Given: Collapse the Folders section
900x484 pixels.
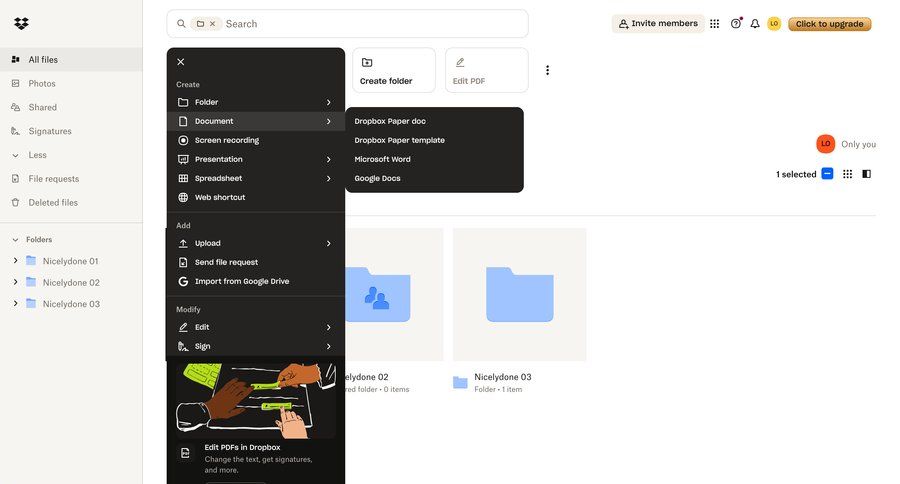Looking at the screenshot, I should (15, 239).
